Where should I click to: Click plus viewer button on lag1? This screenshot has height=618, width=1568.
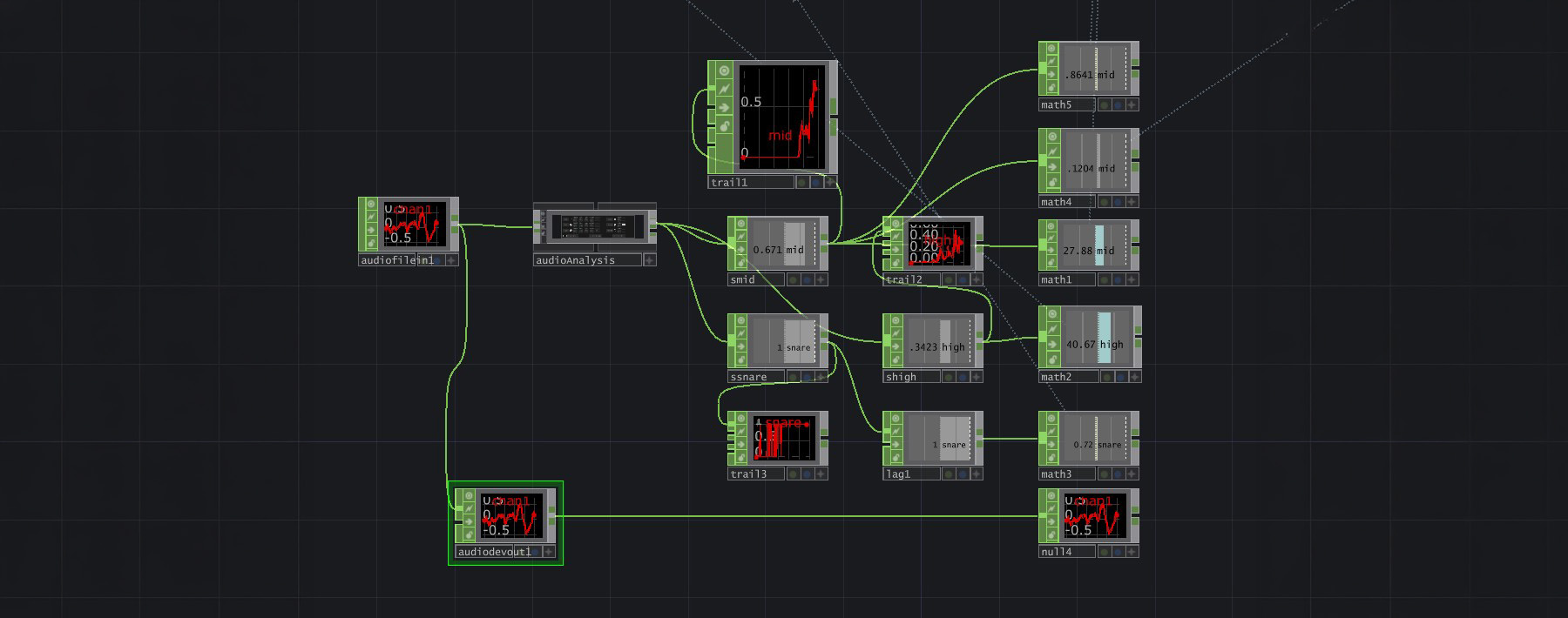pos(976,474)
